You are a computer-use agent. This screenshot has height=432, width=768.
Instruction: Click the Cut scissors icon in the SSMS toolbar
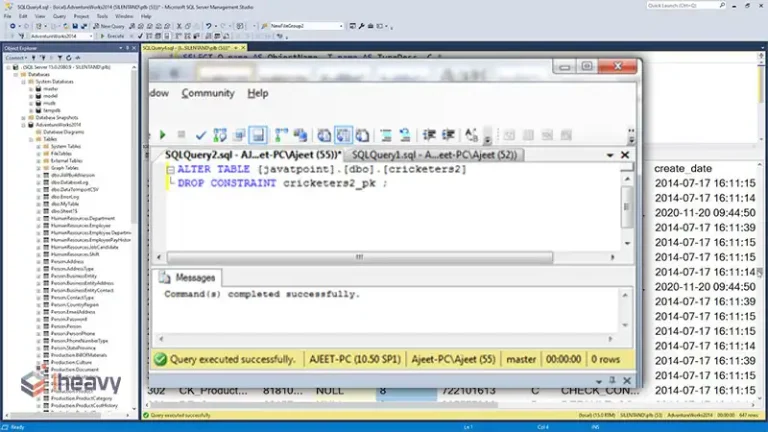[x=179, y=26]
